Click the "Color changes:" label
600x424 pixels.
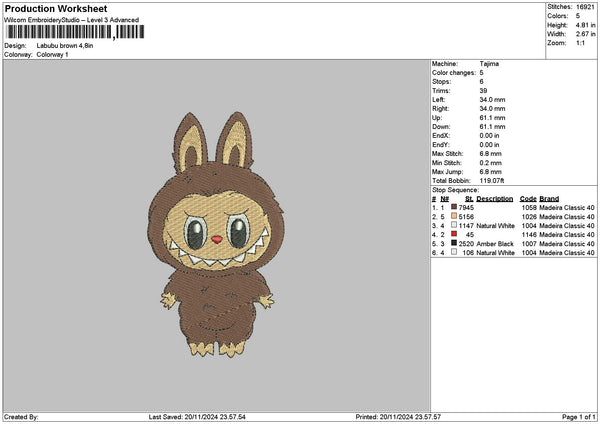pyautogui.click(x=454, y=73)
